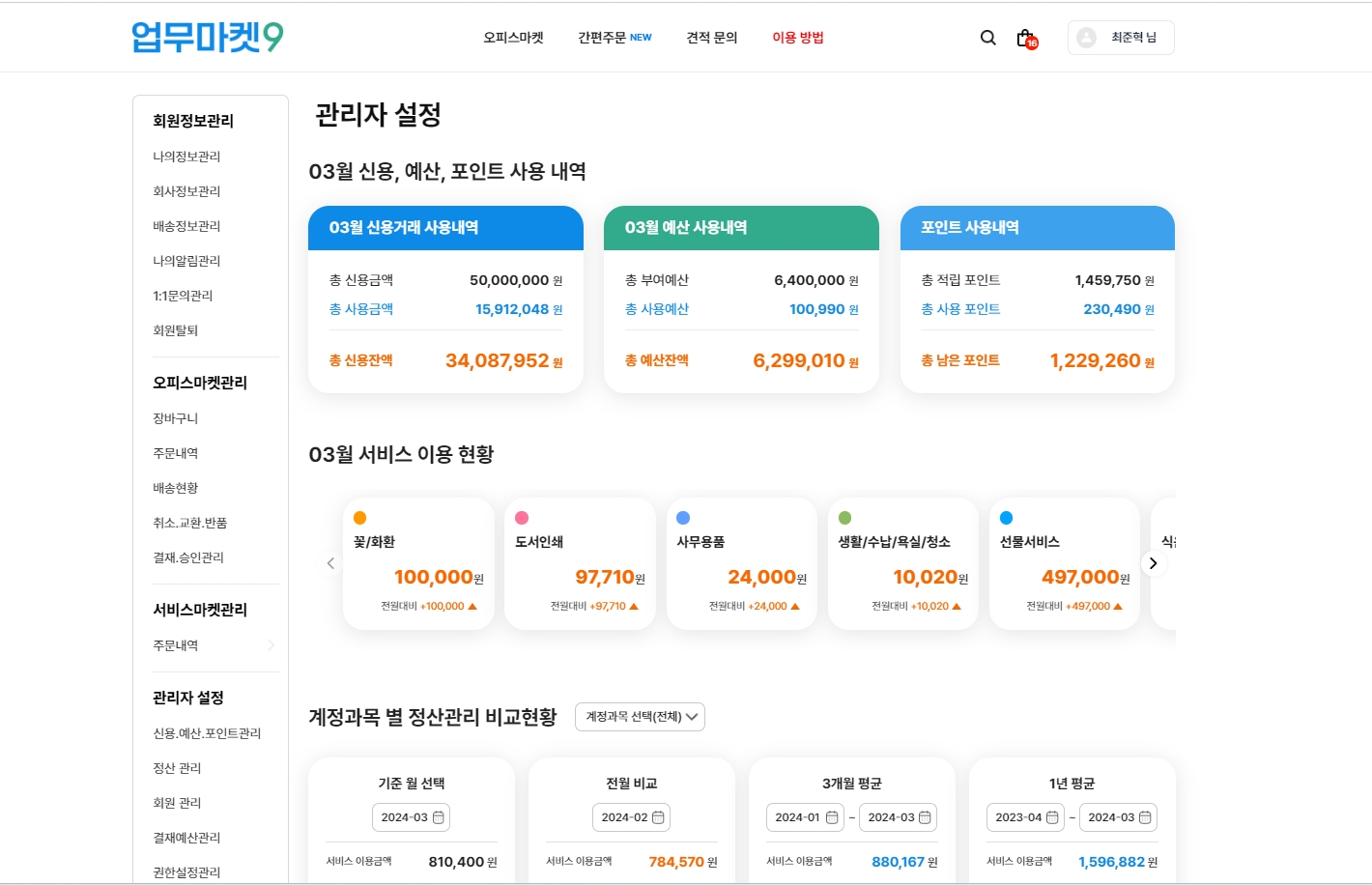Open 견적 문의 menu
The height and width of the screenshot is (885, 1372).
pyautogui.click(x=711, y=38)
